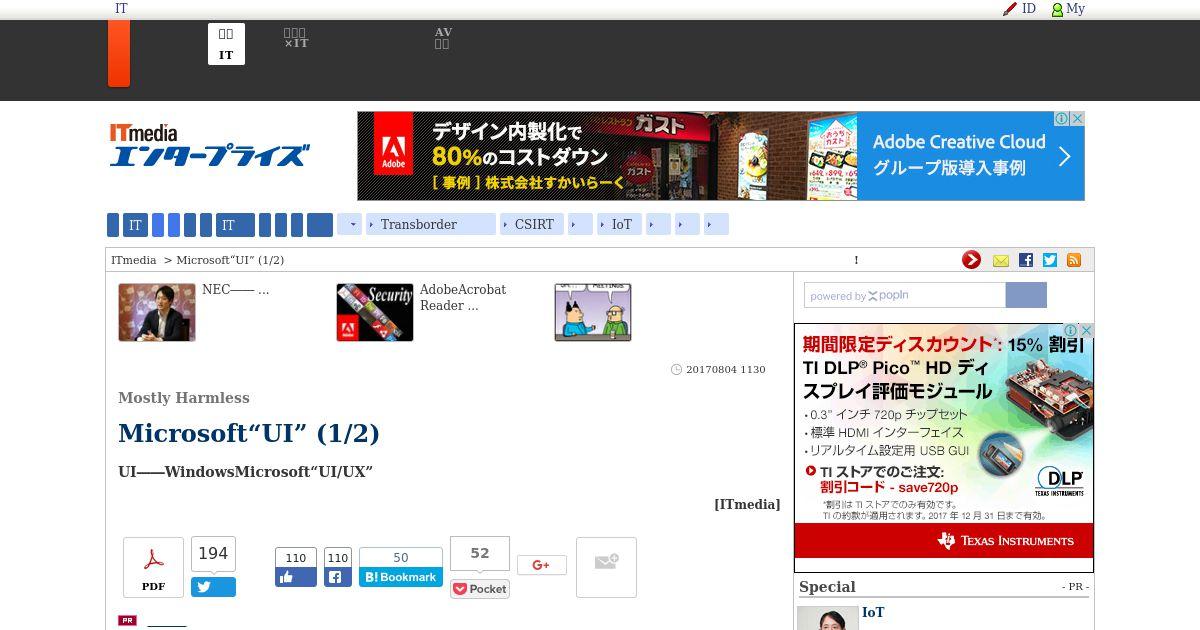Open the CSIRT nav item
1200x630 pixels.
532,224
